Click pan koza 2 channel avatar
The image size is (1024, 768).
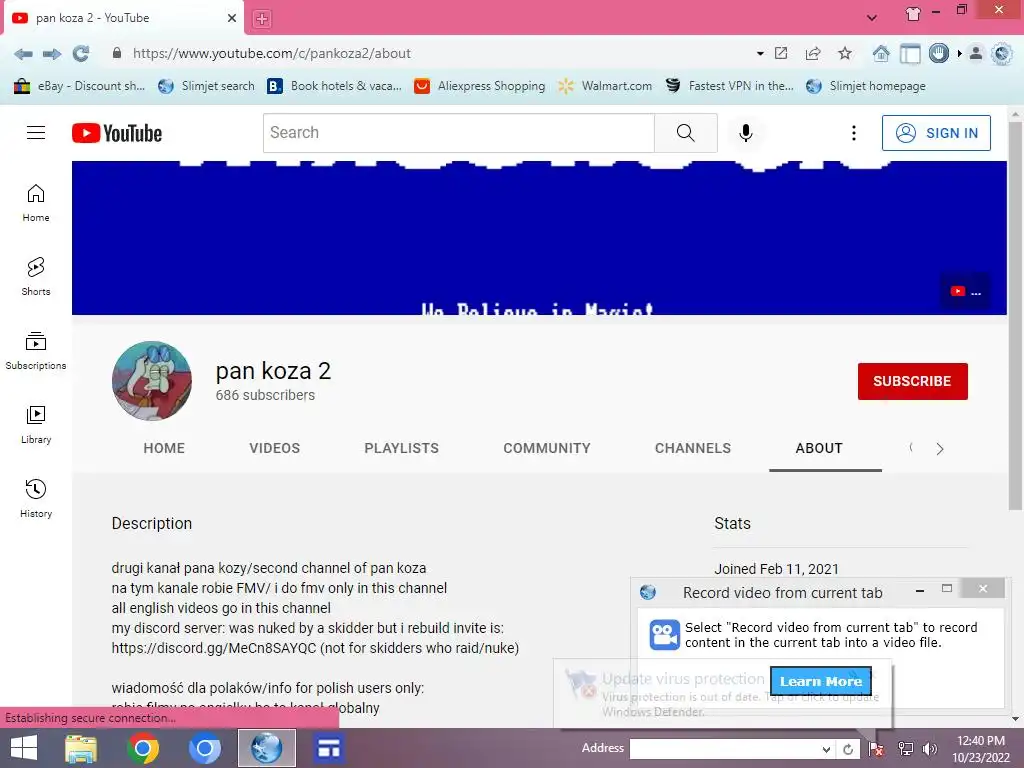coord(152,381)
